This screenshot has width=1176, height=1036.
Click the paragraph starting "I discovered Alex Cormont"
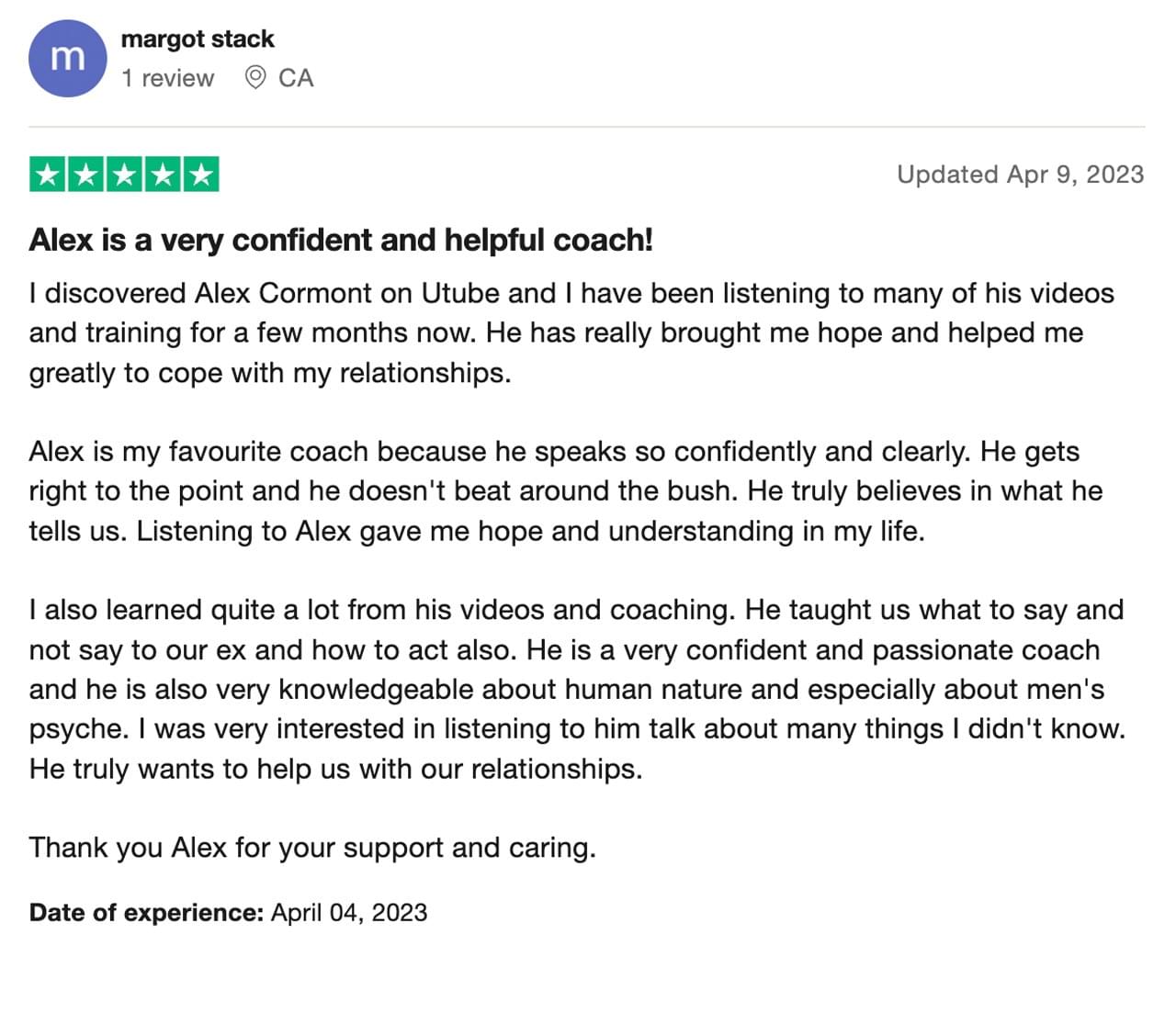pyautogui.click(x=571, y=332)
